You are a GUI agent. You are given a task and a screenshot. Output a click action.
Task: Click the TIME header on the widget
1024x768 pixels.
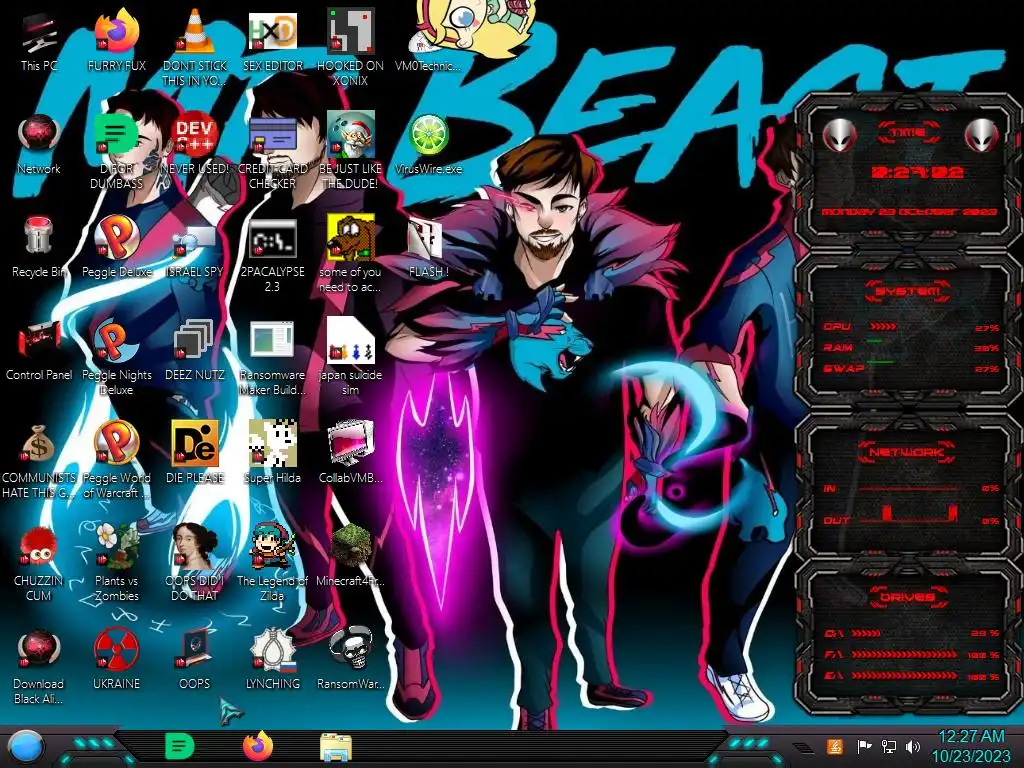[908, 133]
